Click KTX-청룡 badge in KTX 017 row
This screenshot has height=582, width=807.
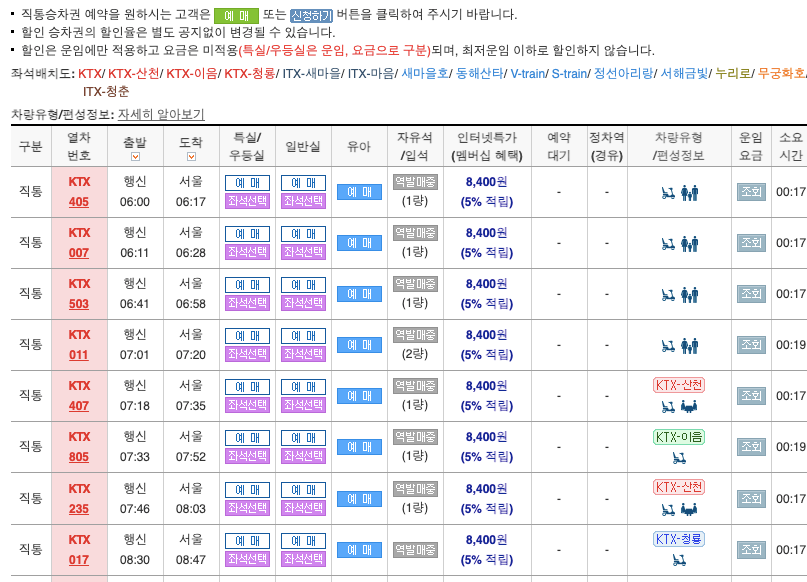click(x=679, y=539)
